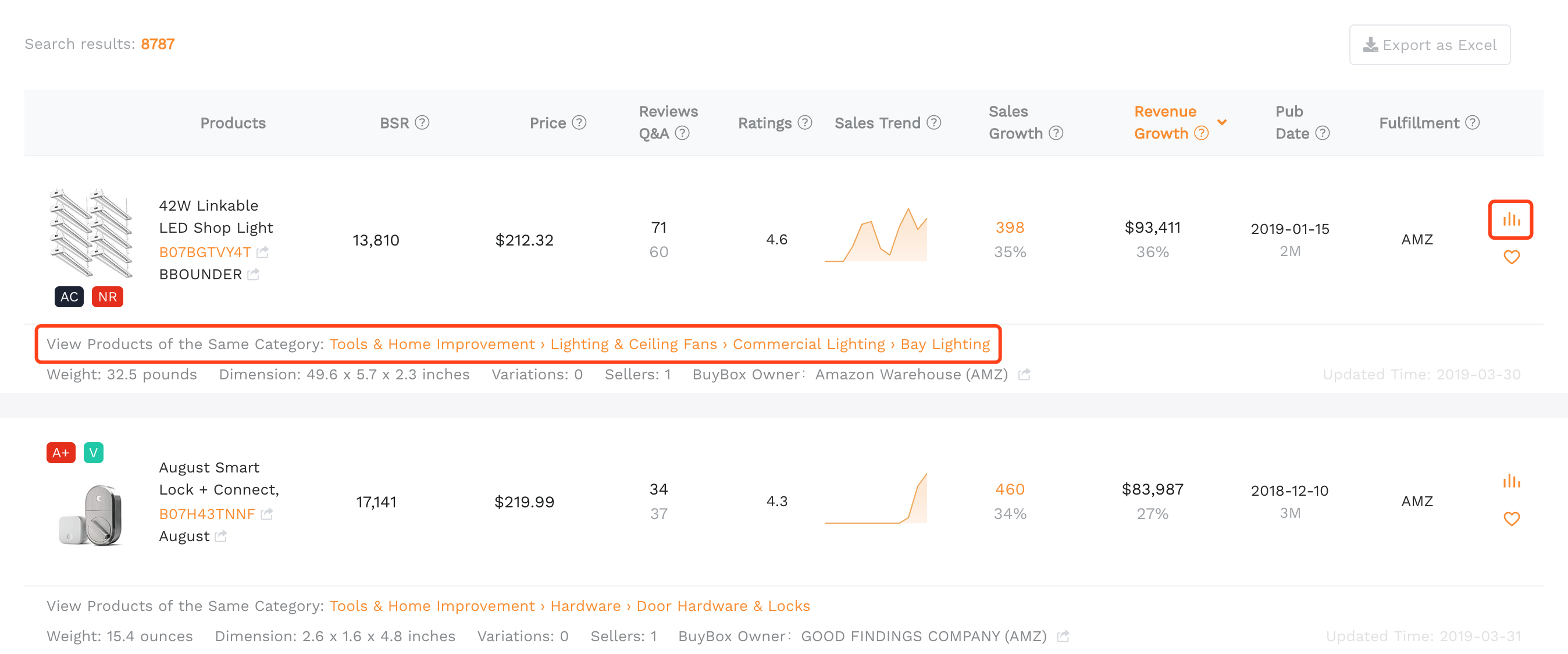Open Door Hardware & Locks category link

click(x=723, y=606)
